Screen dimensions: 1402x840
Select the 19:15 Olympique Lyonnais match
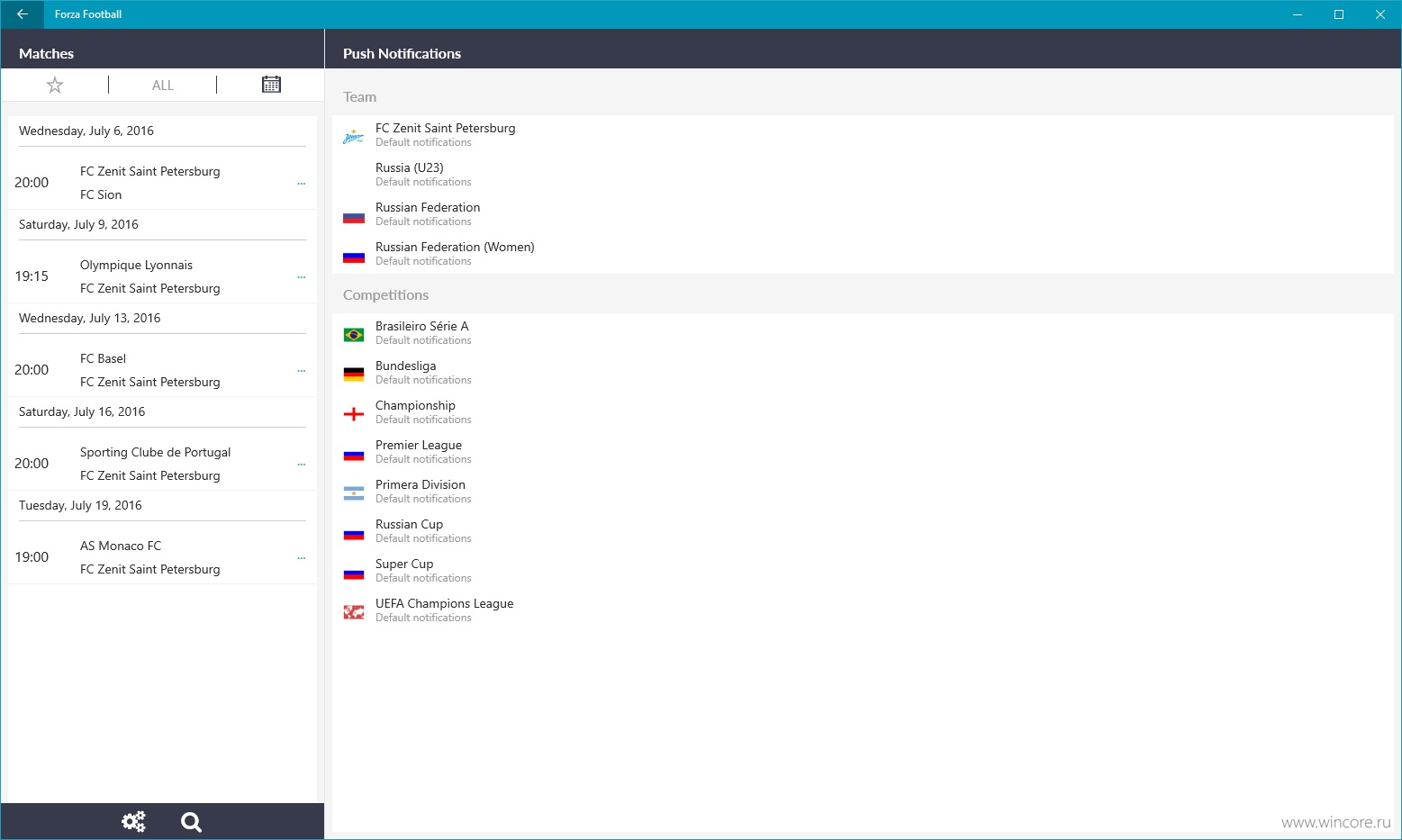pos(162,276)
